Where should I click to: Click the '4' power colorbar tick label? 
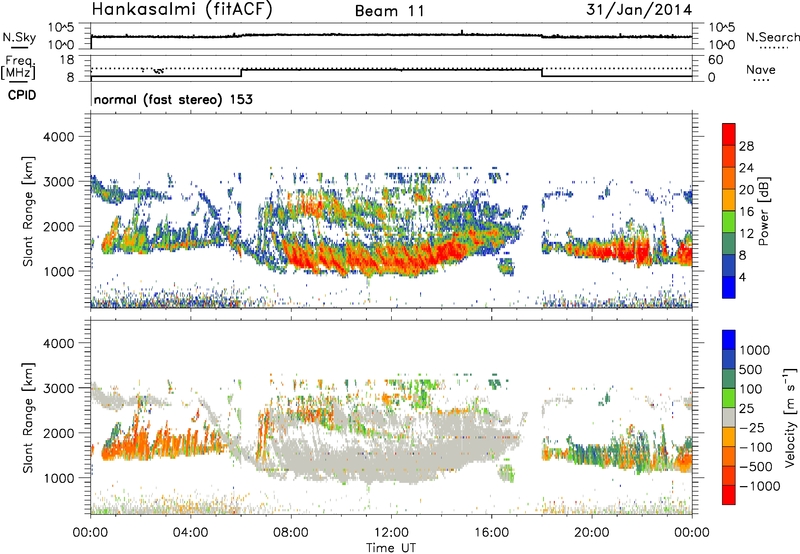click(742, 277)
